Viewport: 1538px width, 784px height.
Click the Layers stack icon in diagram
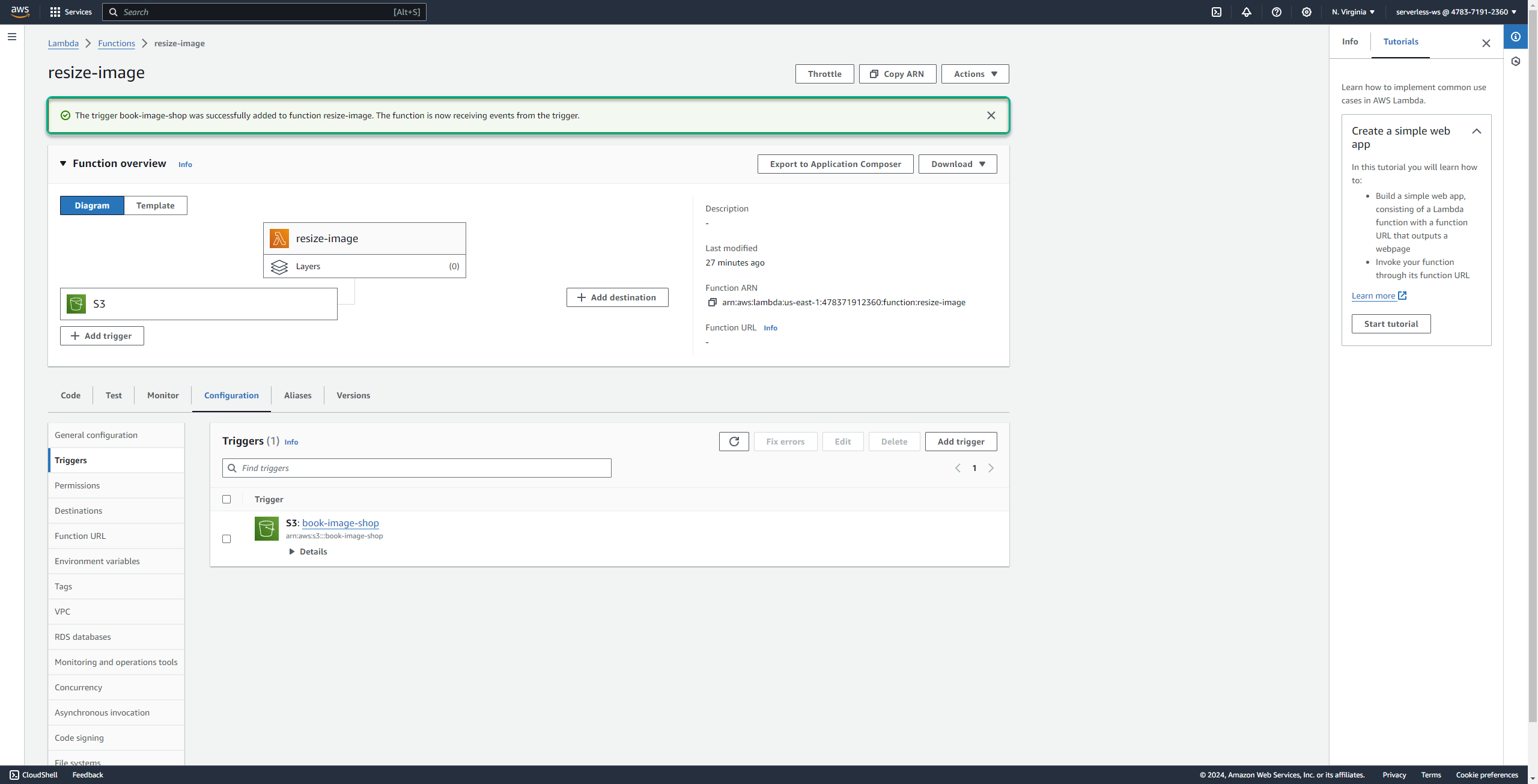click(279, 266)
